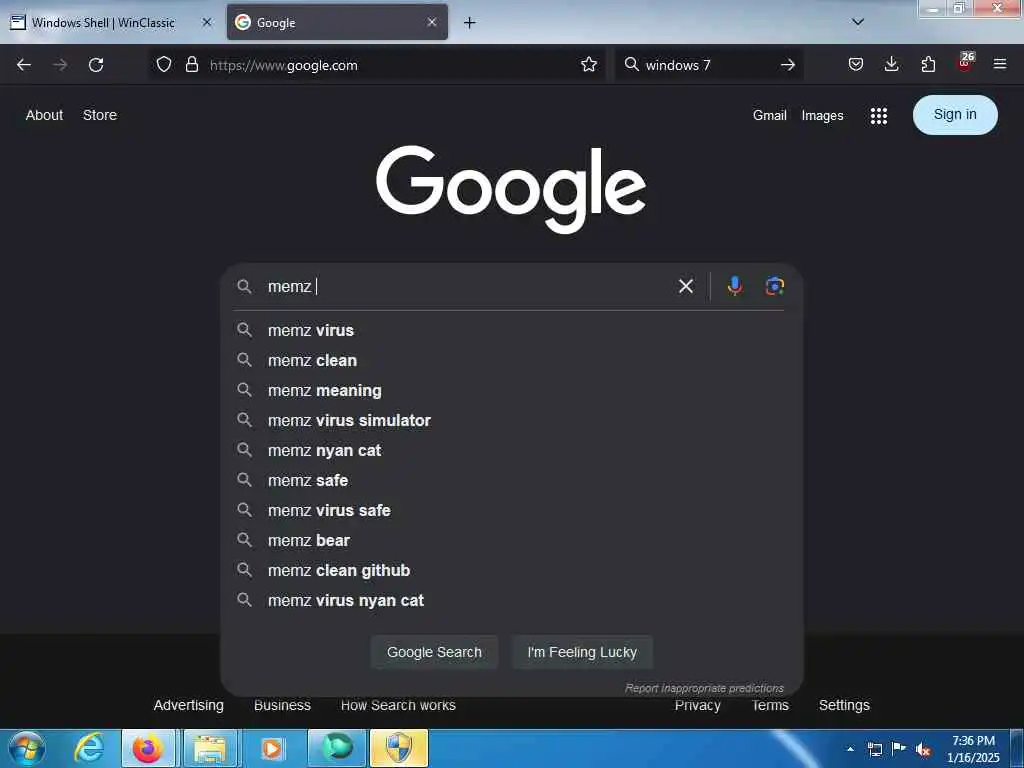Launch Internet Explorer from the taskbar
The image size is (1024, 768).
tap(89, 748)
